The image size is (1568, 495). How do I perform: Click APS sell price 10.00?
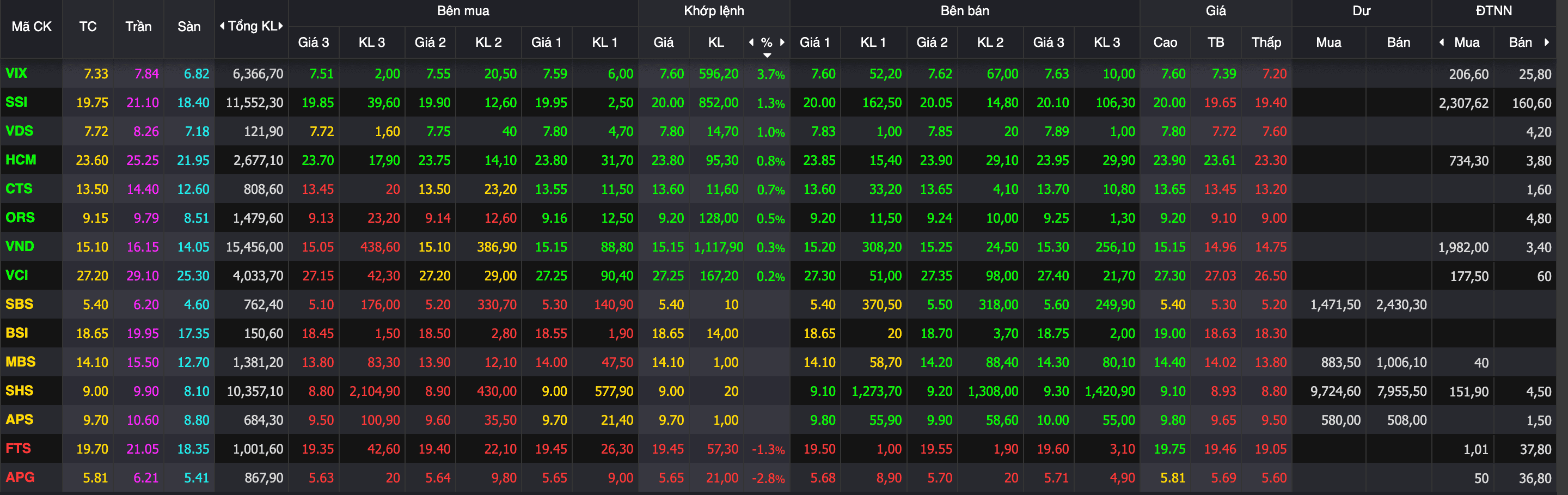point(1052,420)
